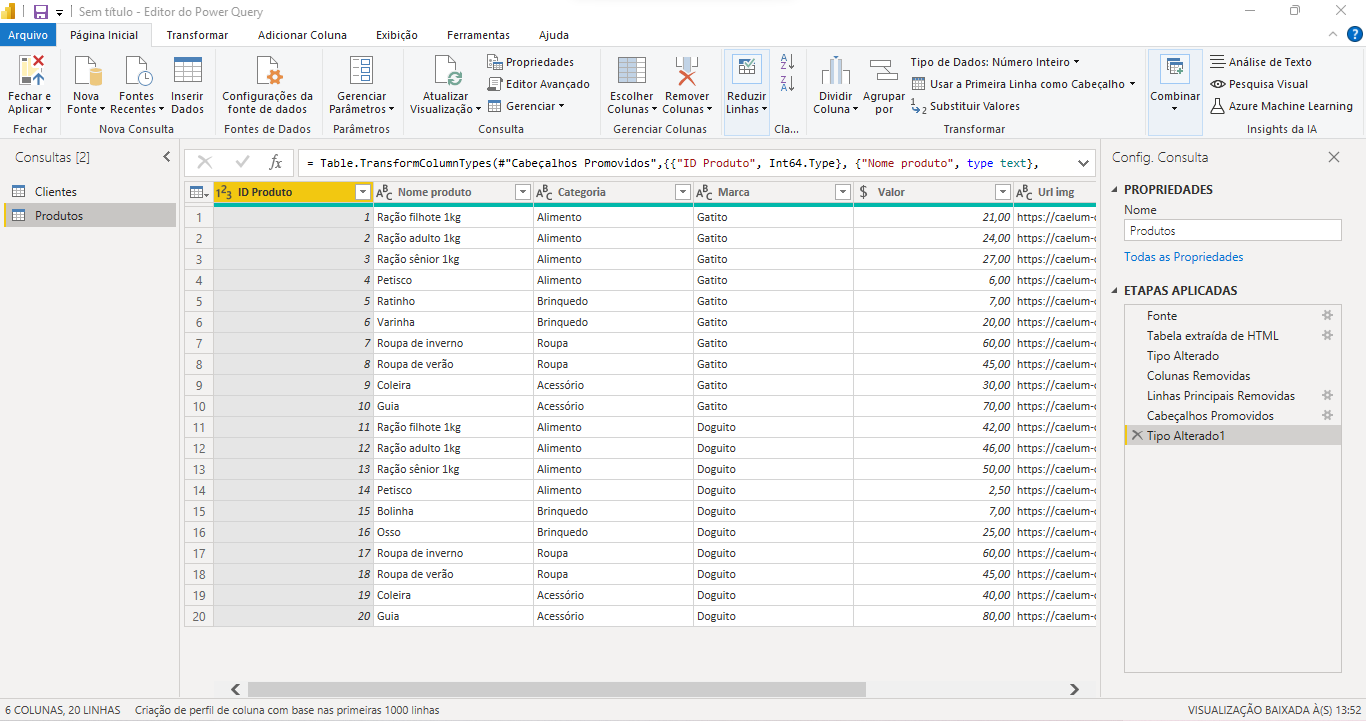Switch to the Adicionar Coluna tab
Viewport: 1366px width, 721px height.
point(302,35)
